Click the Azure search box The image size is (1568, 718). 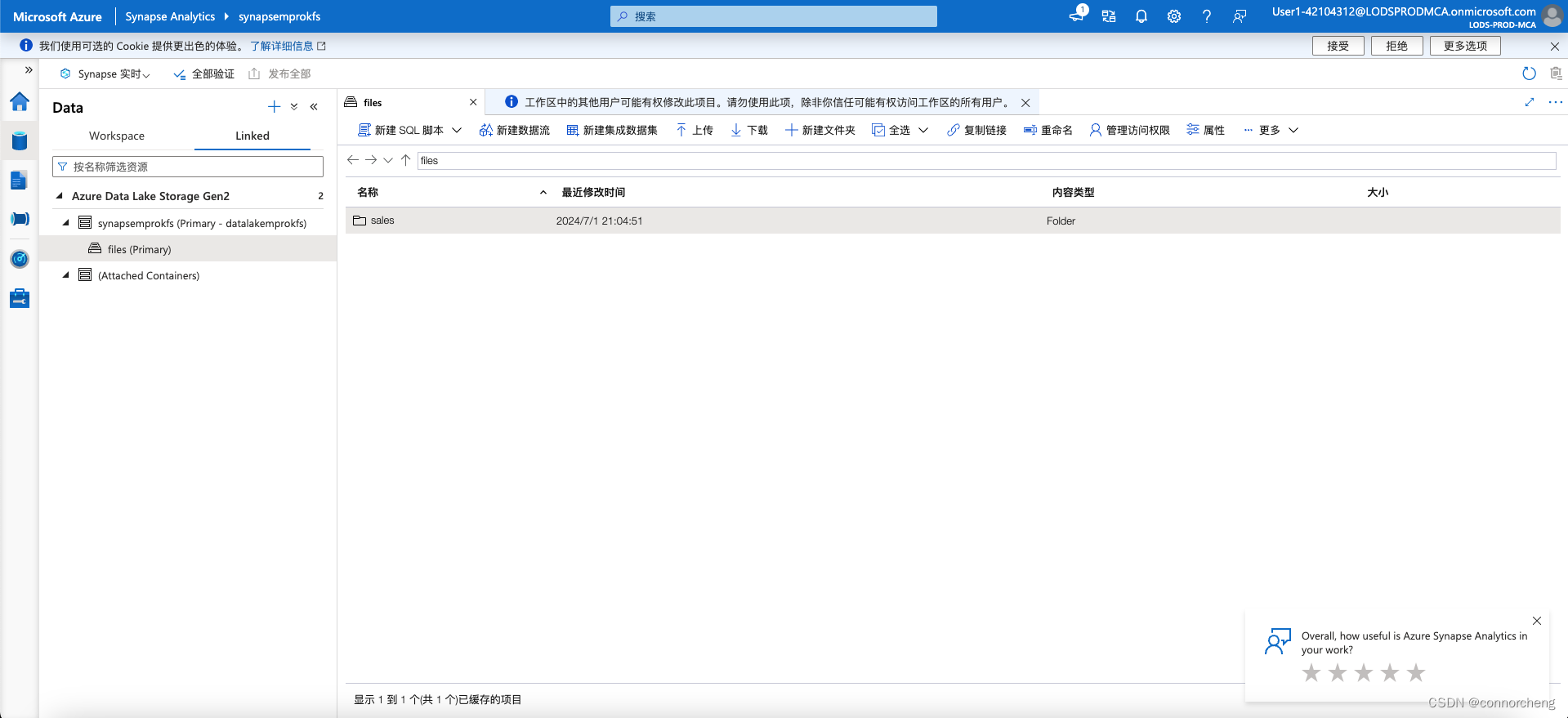[774, 16]
